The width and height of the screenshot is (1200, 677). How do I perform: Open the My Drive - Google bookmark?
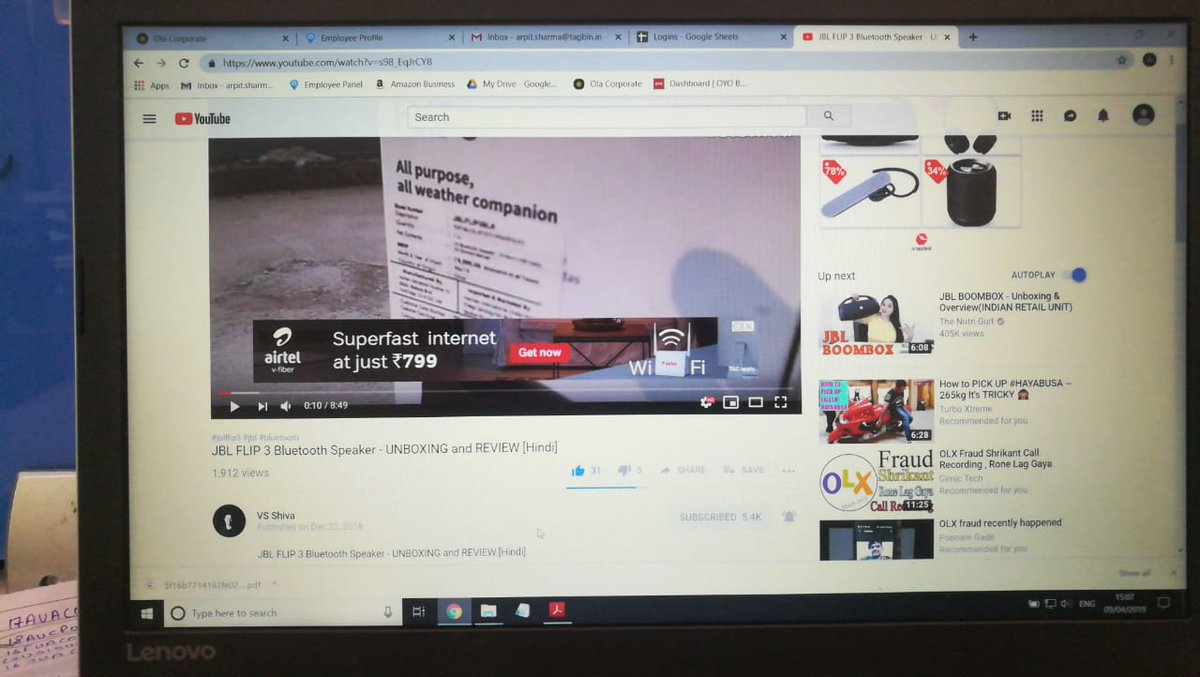(512, 84)
